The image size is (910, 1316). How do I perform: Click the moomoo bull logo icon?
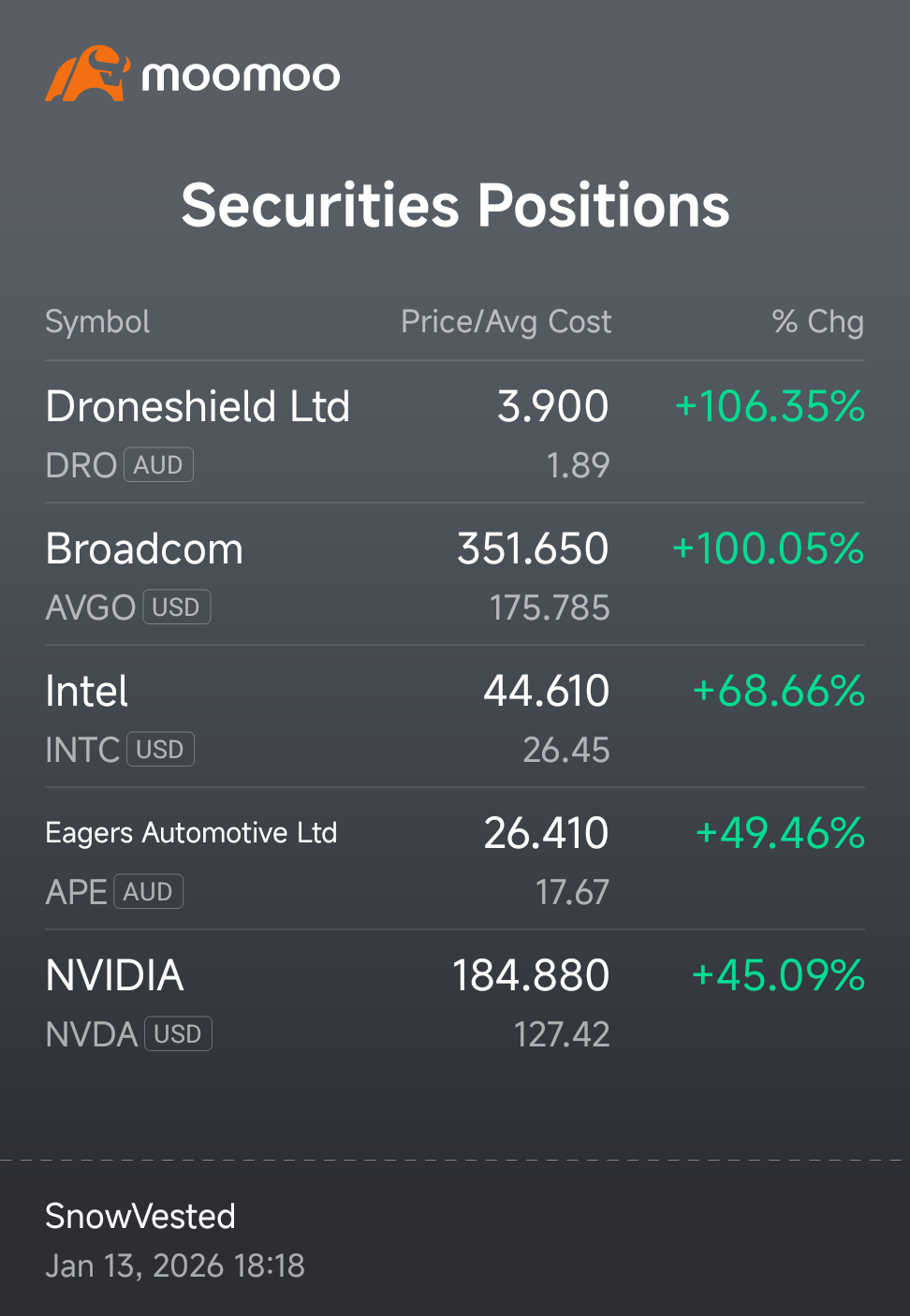pos(87,73)
